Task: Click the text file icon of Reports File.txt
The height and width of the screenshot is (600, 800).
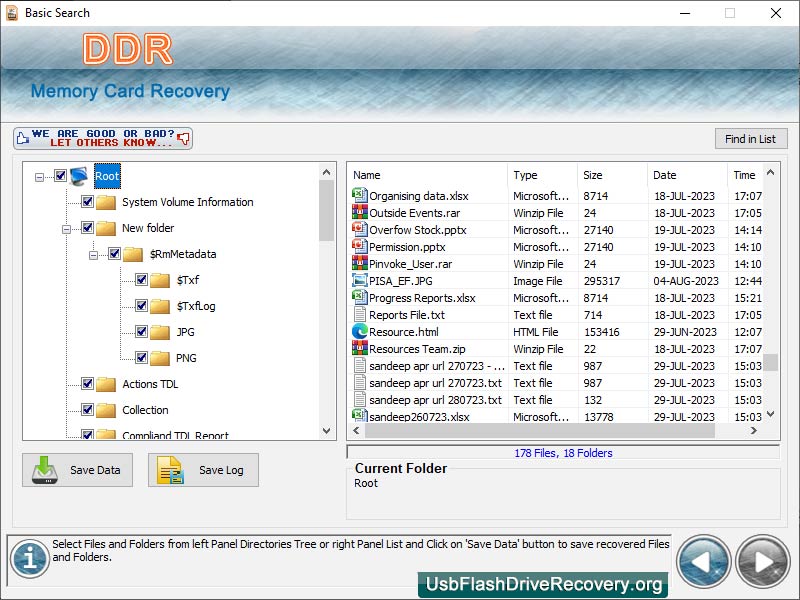Action: pyautogui.click(x=360, y=314)
